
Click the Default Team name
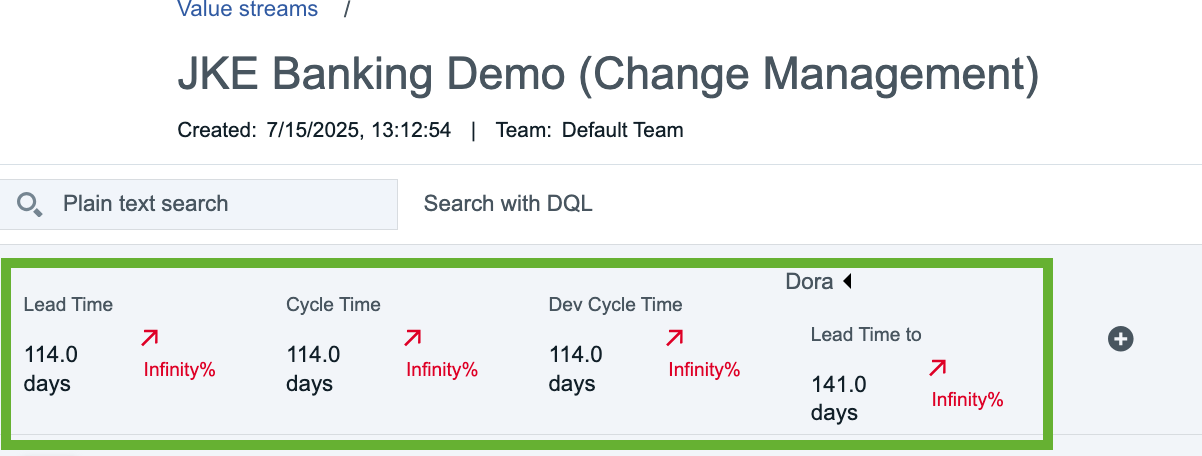(622, 130)
